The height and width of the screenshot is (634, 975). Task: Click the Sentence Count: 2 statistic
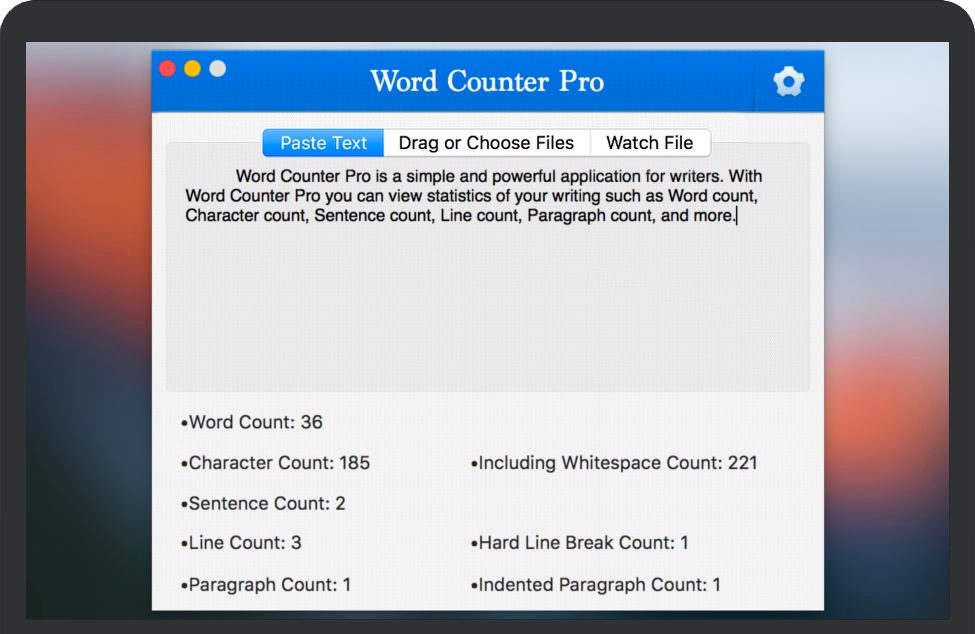click(266, 504)
